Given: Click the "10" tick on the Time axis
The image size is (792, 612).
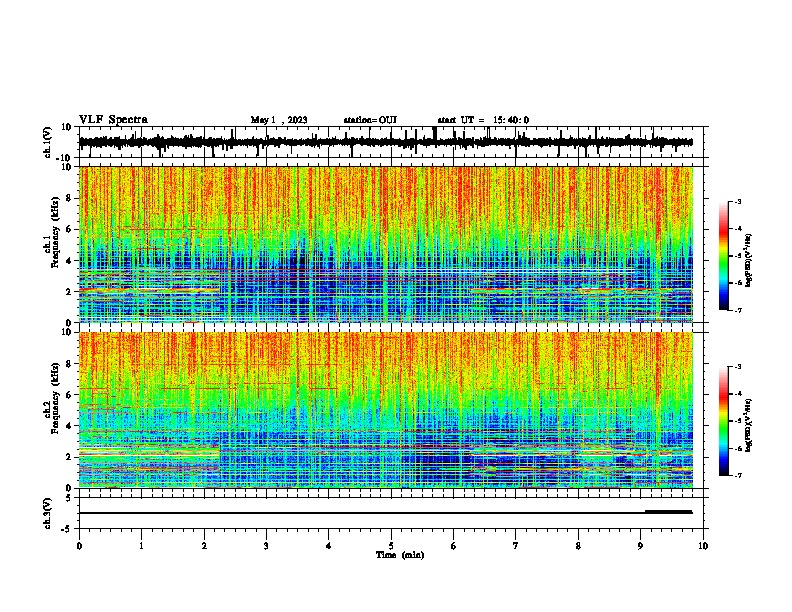Looking at the screenshot, I should tap(703, 546).
